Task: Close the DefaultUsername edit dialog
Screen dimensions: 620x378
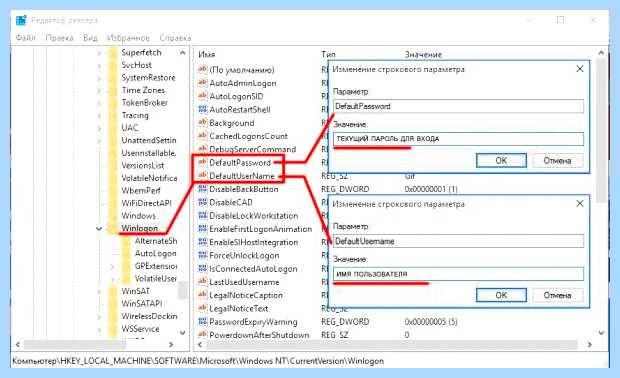Action: click(x=580, y=204)
